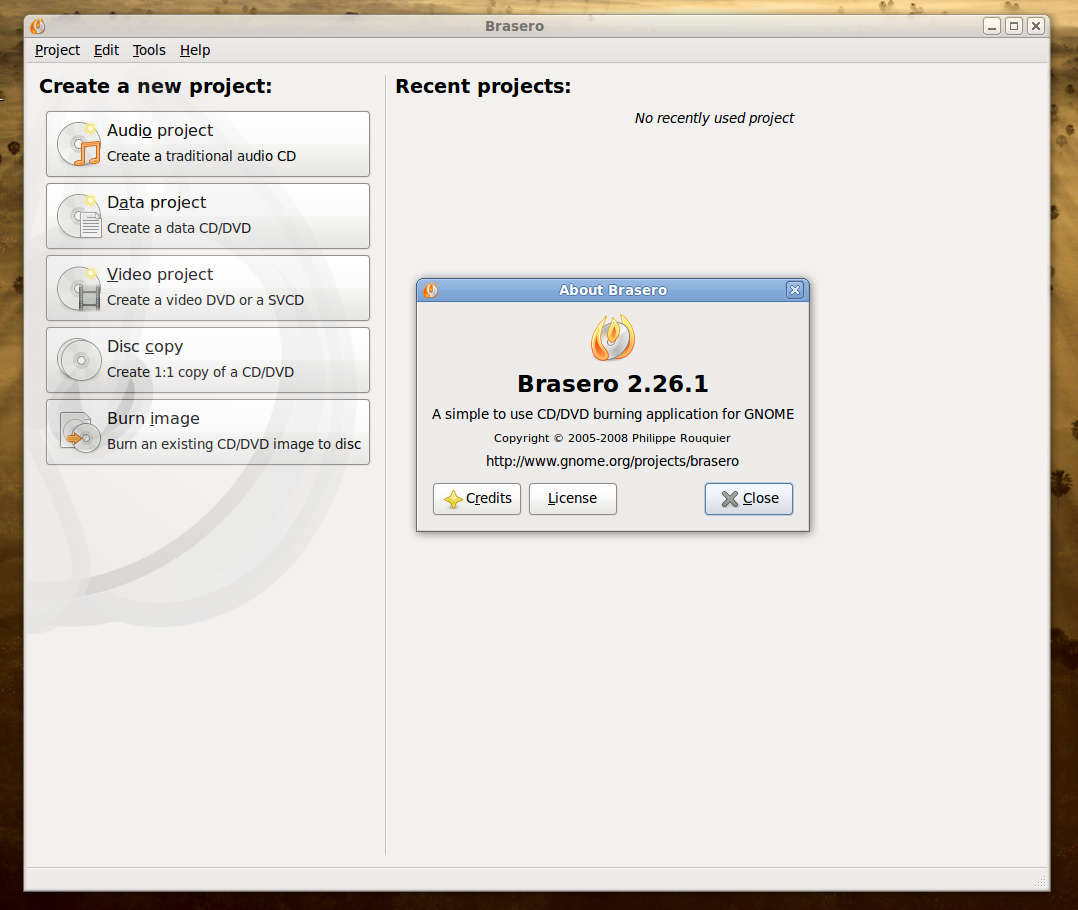Click the video disc filmstrip icon
Viewport: 1078px width, 910px height.
[80, 289]
